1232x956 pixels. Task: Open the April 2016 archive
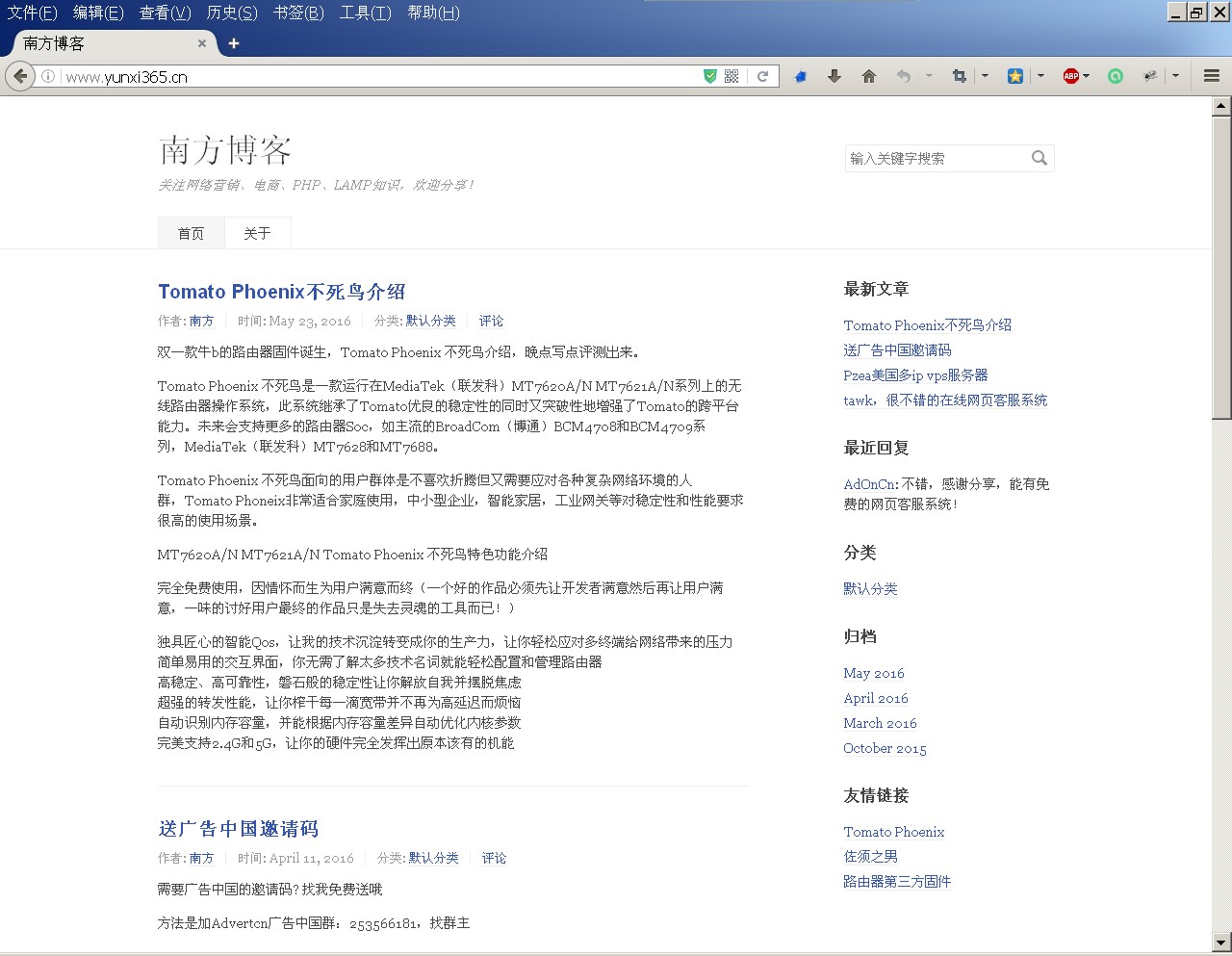tap(876, 698)
